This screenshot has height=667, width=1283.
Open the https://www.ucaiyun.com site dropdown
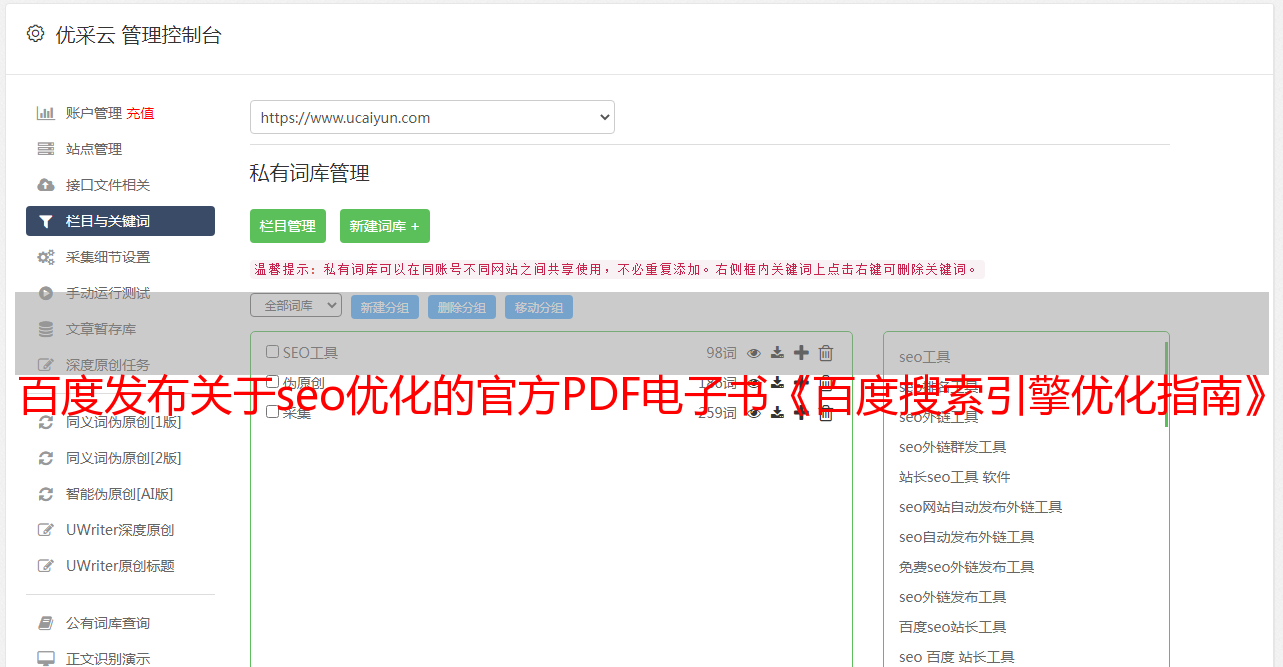tap(432, 117)
